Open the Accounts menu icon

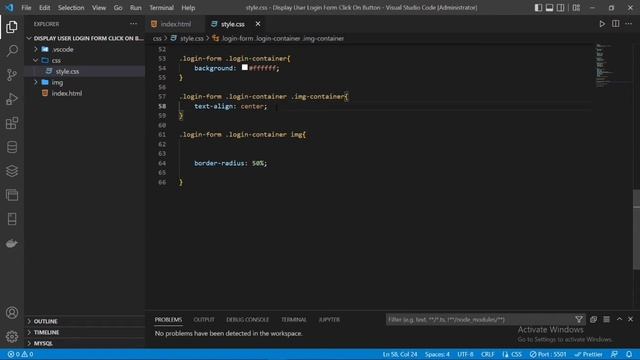pos(12,313)
